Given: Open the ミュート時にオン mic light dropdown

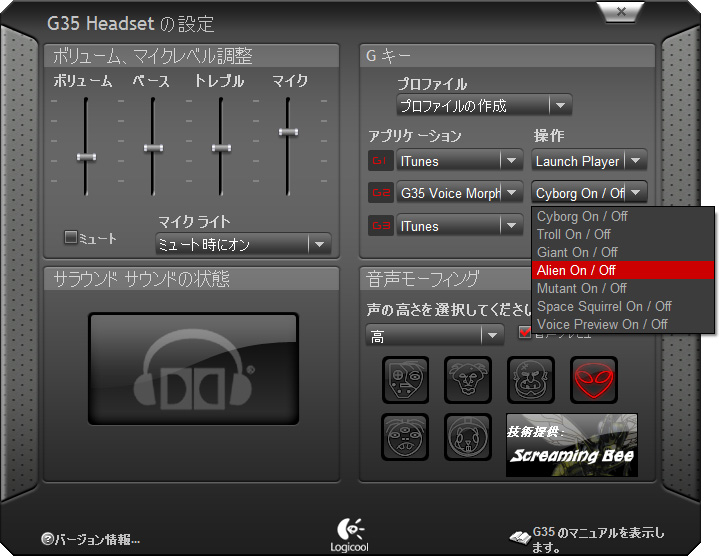Looking at the screenshot, I should [x=243, y=244].
